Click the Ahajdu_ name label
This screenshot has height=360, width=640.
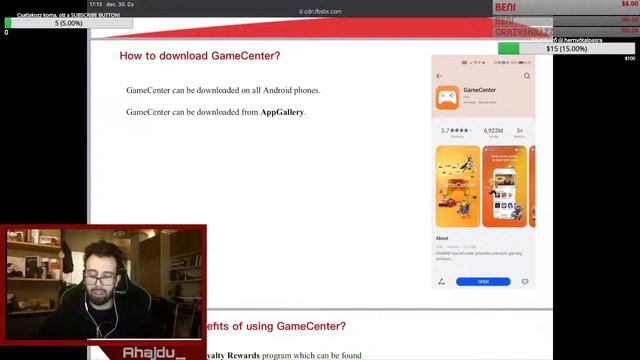[x=154, y=352]
